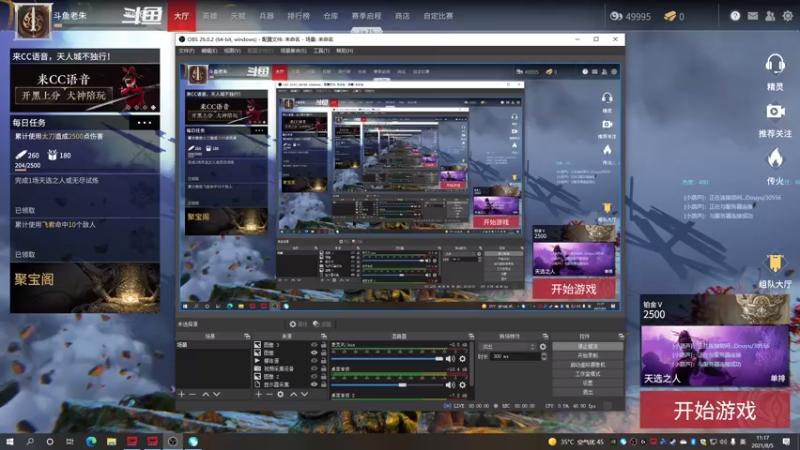Open the game settings gear in top-right corner
The image size is (800, 450).
pos(788,16)
